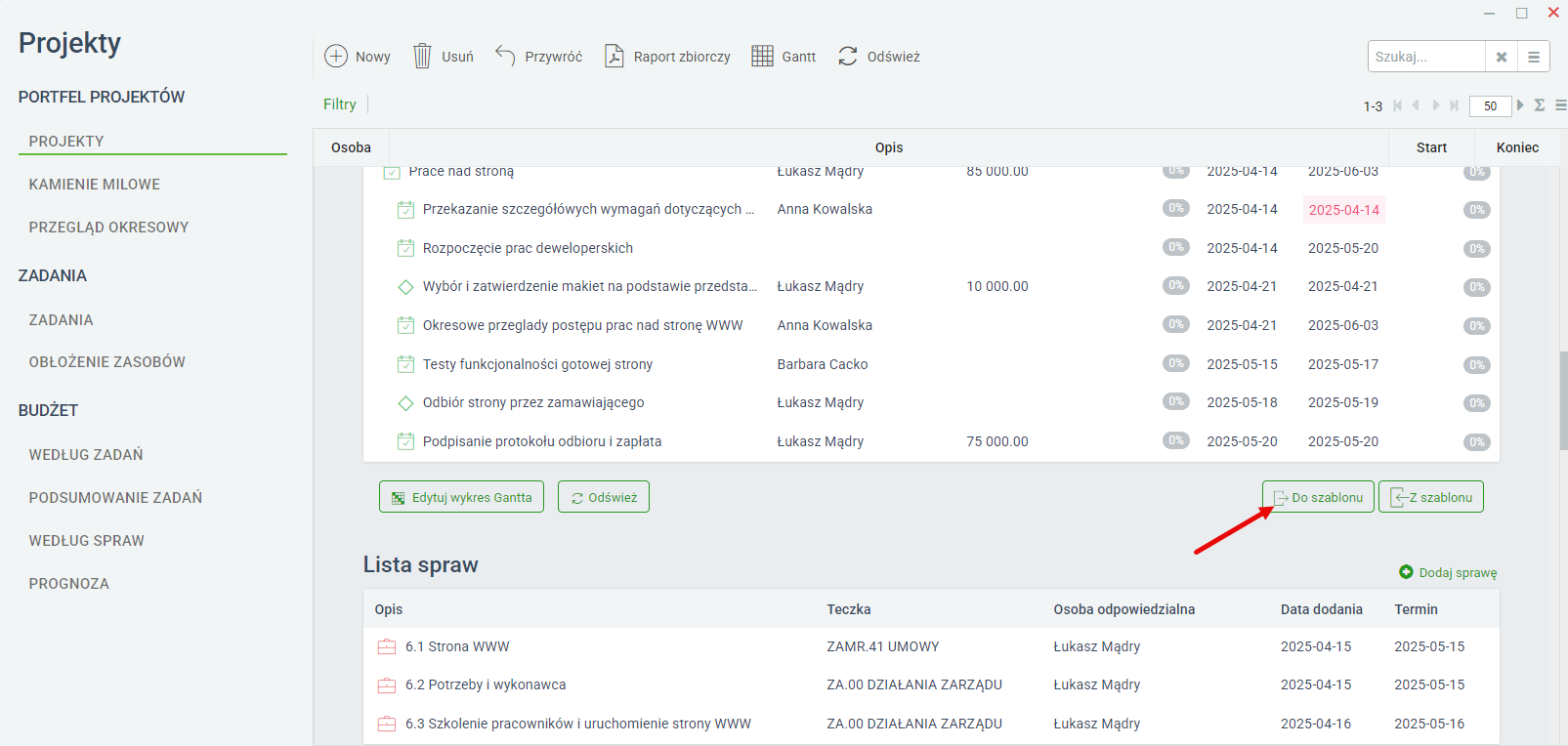Click the green Dodaj sprawę plus icon

(1406, 572)
